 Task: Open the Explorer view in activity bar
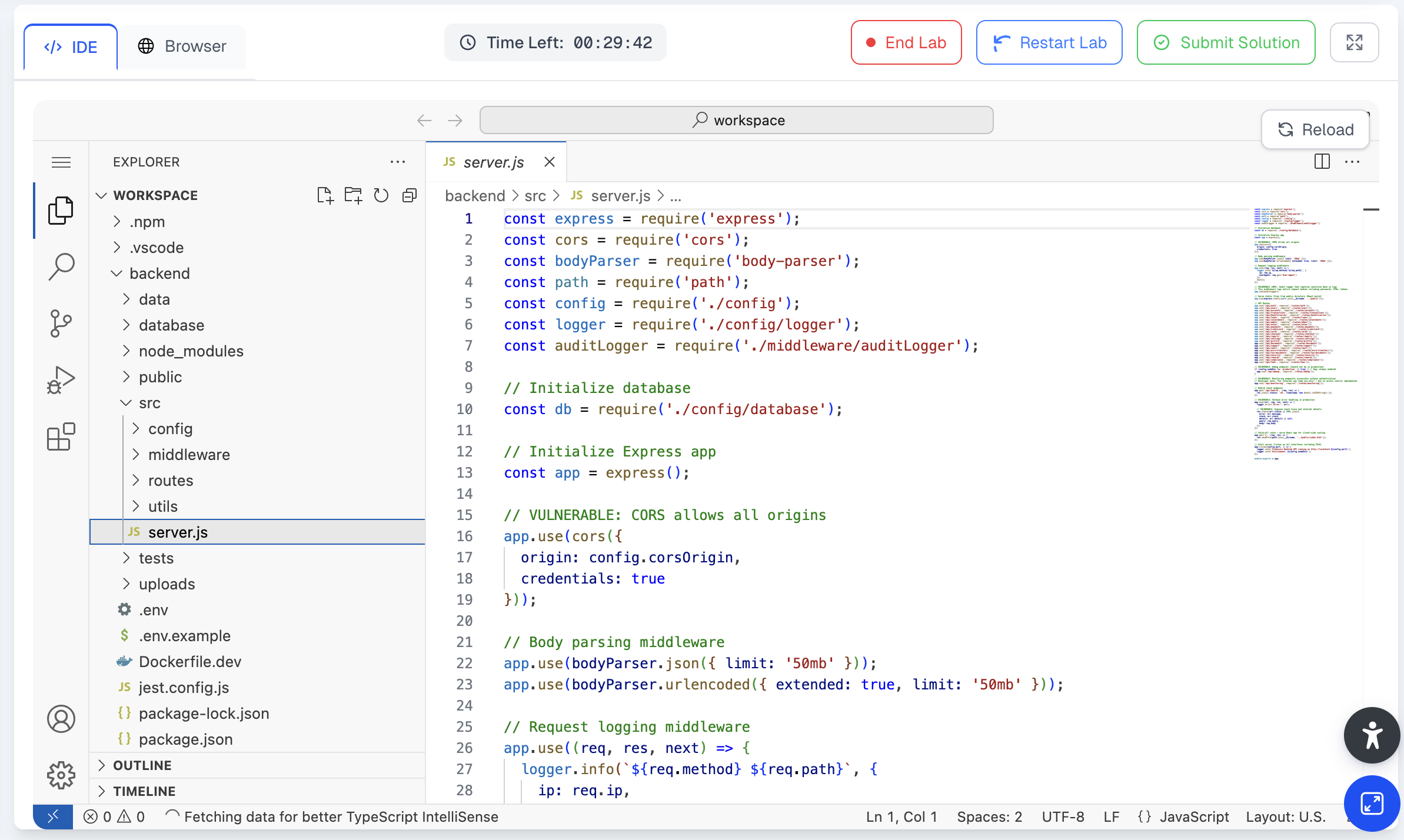(61, 211)
